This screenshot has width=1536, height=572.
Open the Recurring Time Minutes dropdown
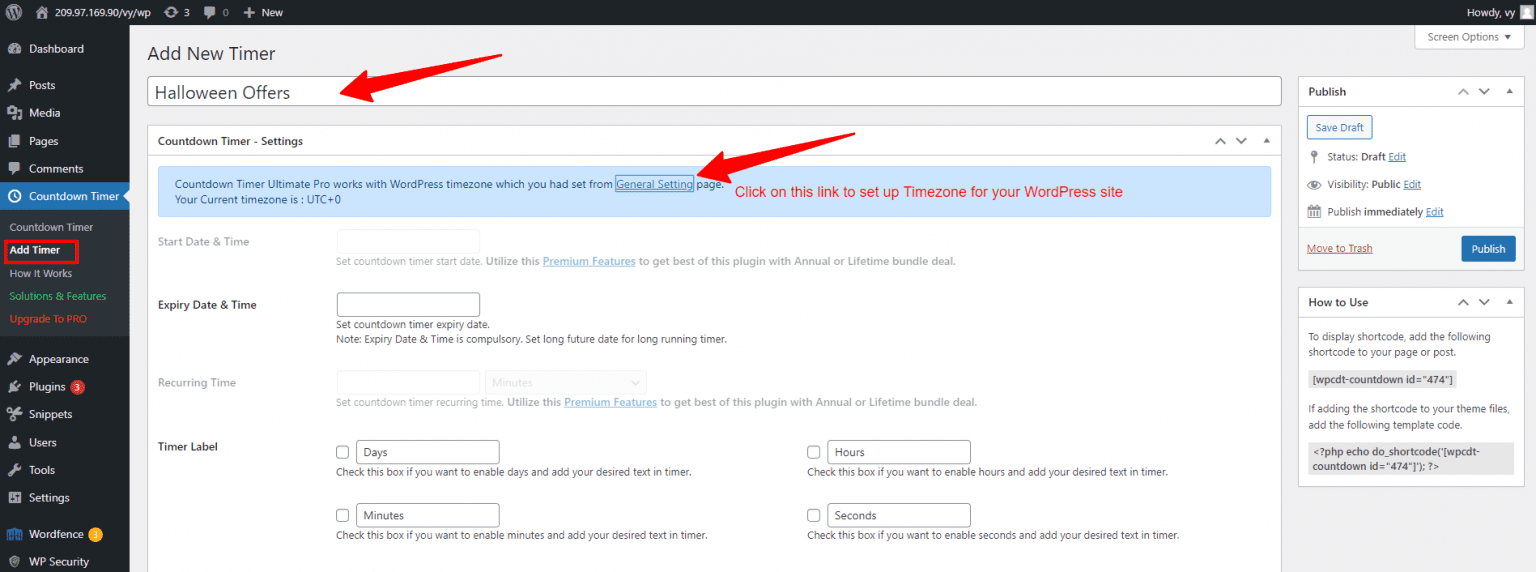tap(565, 382)
